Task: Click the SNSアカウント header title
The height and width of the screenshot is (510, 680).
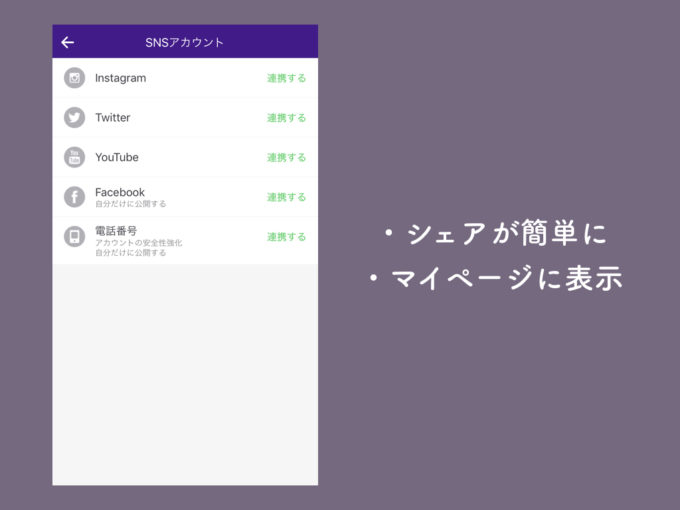Action: coord(184,42)
